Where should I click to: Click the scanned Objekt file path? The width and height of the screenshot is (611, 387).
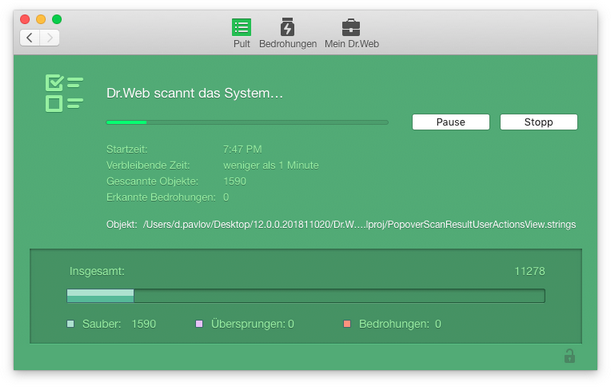359,224
